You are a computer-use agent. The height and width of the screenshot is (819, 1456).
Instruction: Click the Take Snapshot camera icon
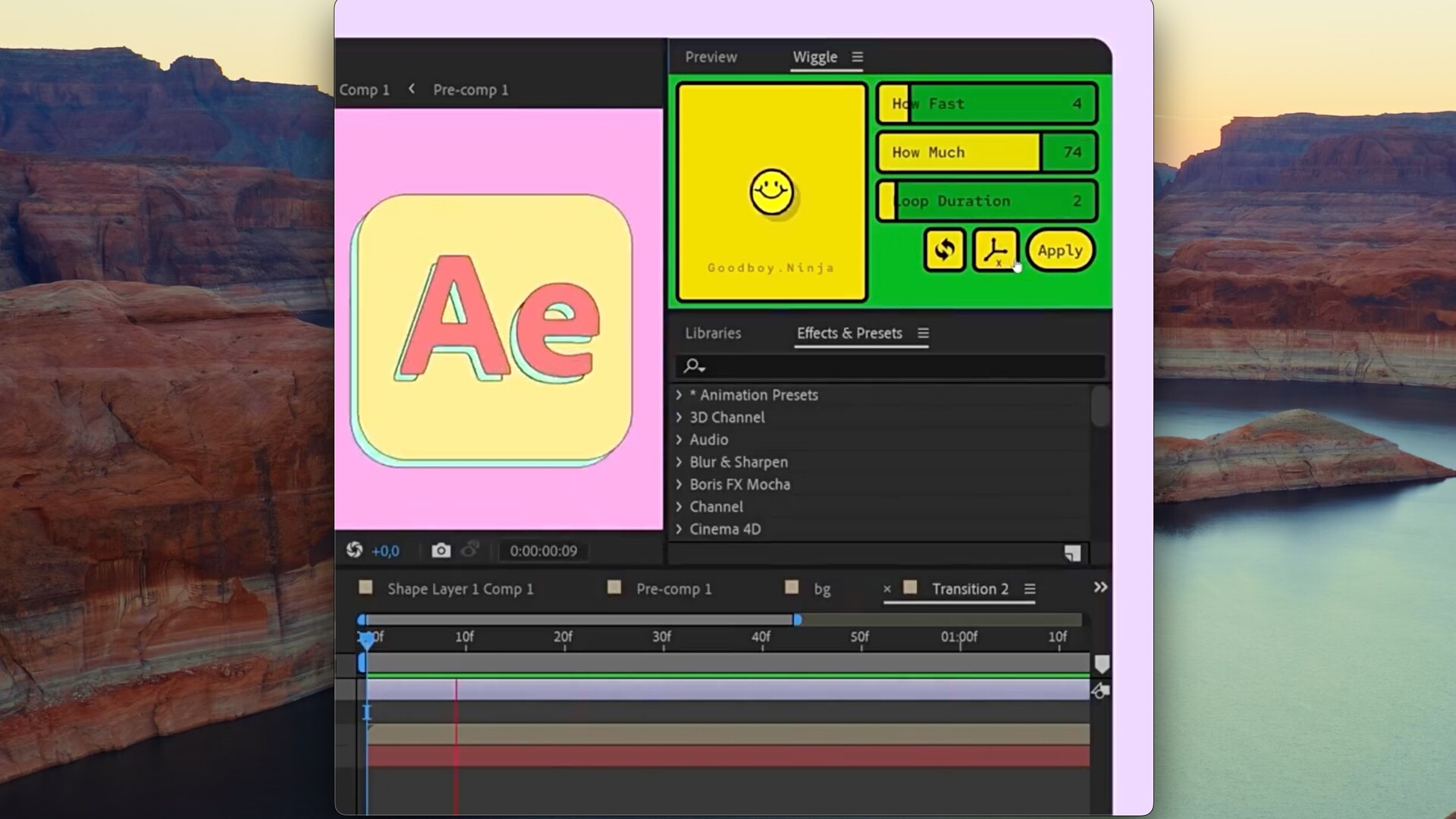(441, 551)
